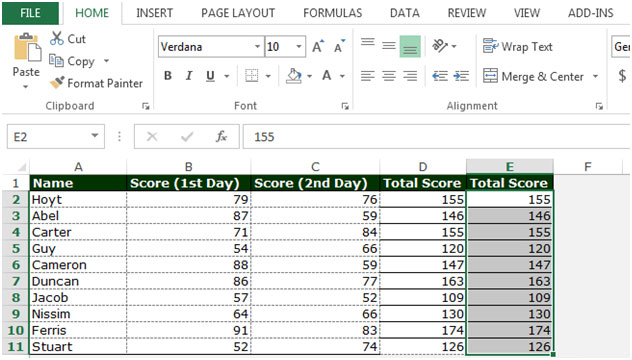The width and height of the screenshot is (632, 360).
Task: Set middle vertical alignment
Action: [x=389, y=46]
